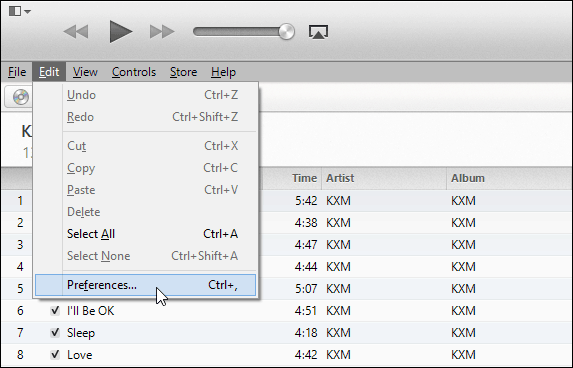
Task: Open the Store menu
Action: pyautogui.click(x=183, y=72)
